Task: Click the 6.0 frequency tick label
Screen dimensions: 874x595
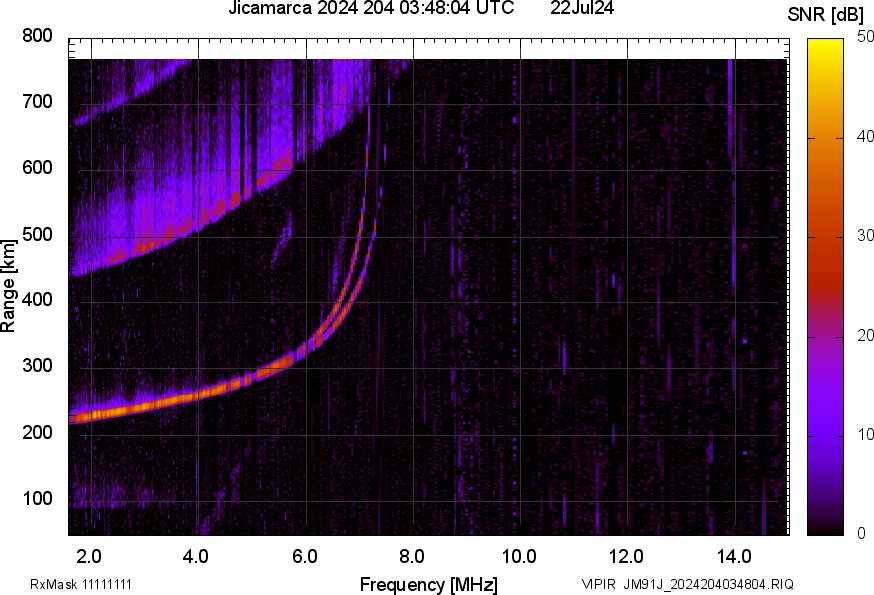Action: click(304, 556)
